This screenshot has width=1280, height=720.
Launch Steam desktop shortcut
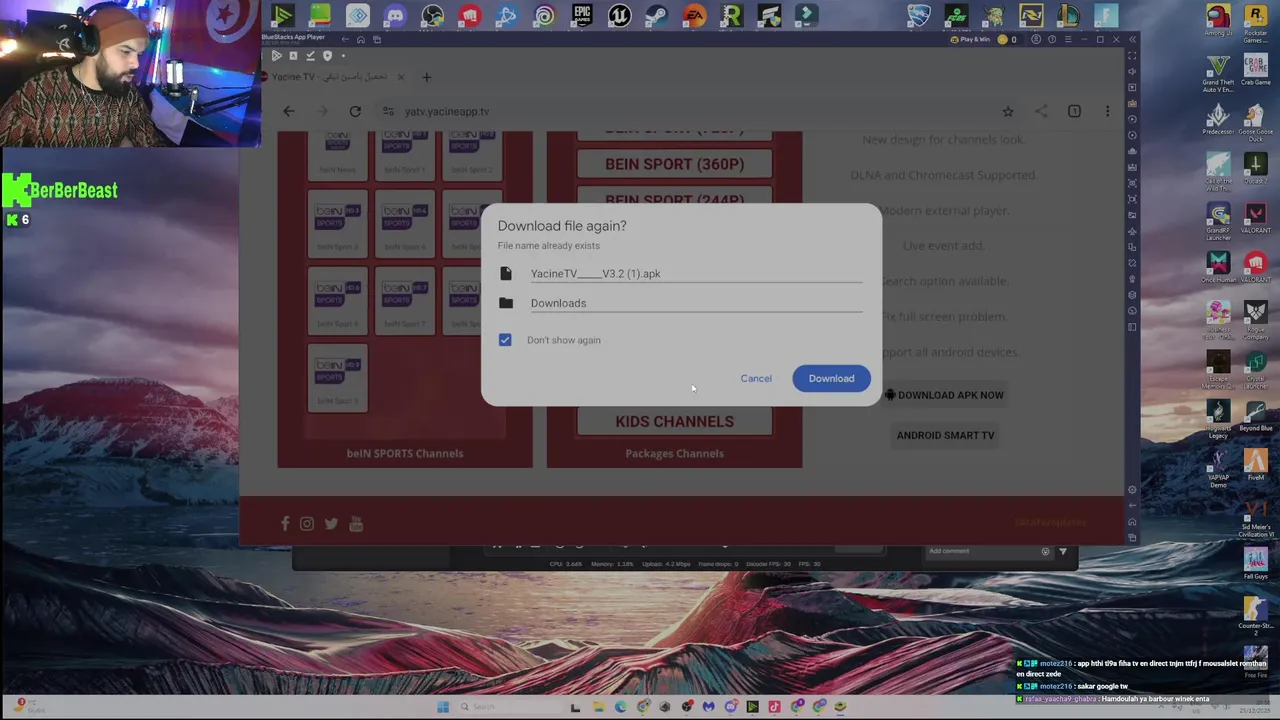point(656,16)
